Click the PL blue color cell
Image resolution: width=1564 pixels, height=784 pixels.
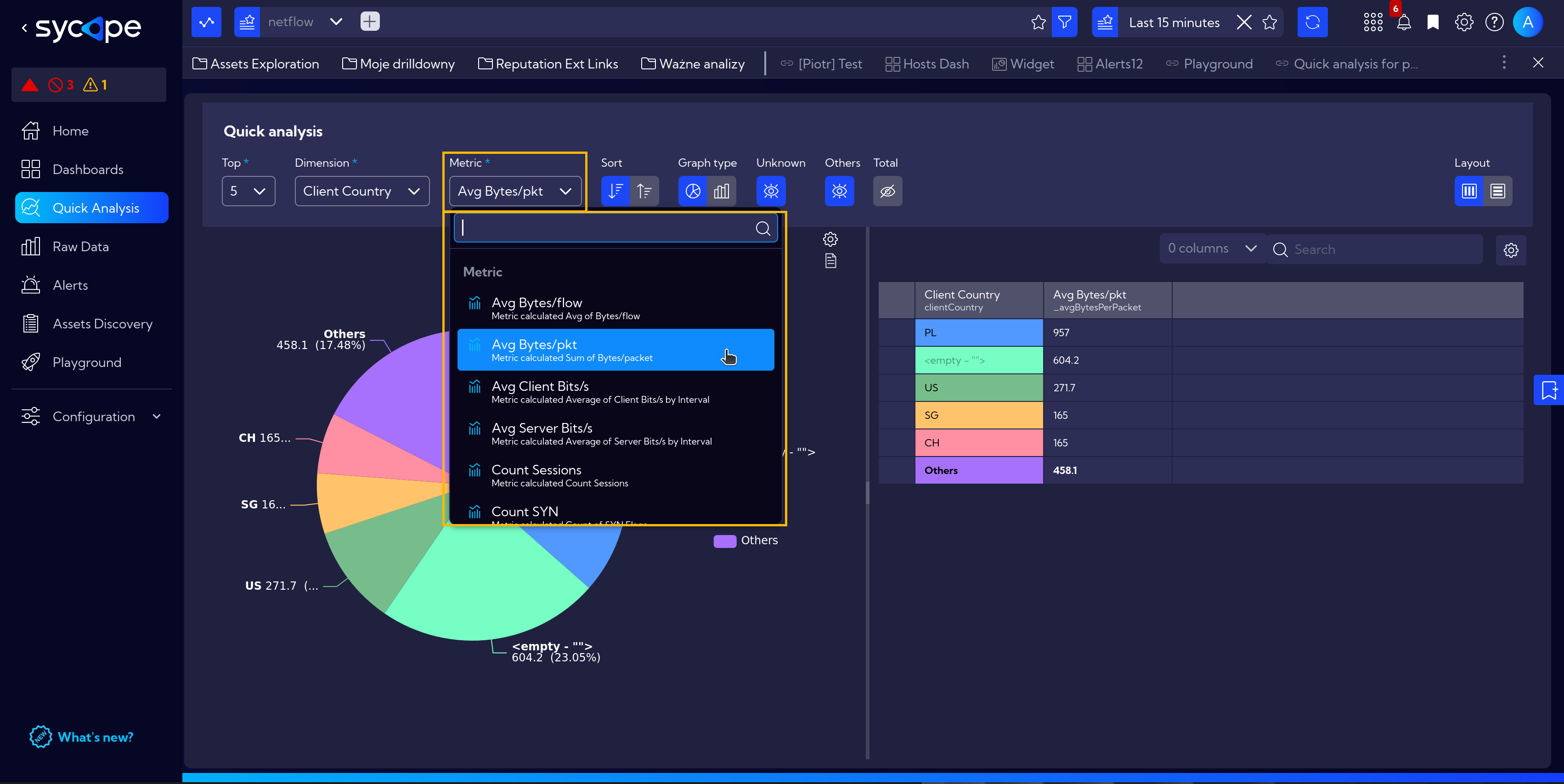pos(979,333)
